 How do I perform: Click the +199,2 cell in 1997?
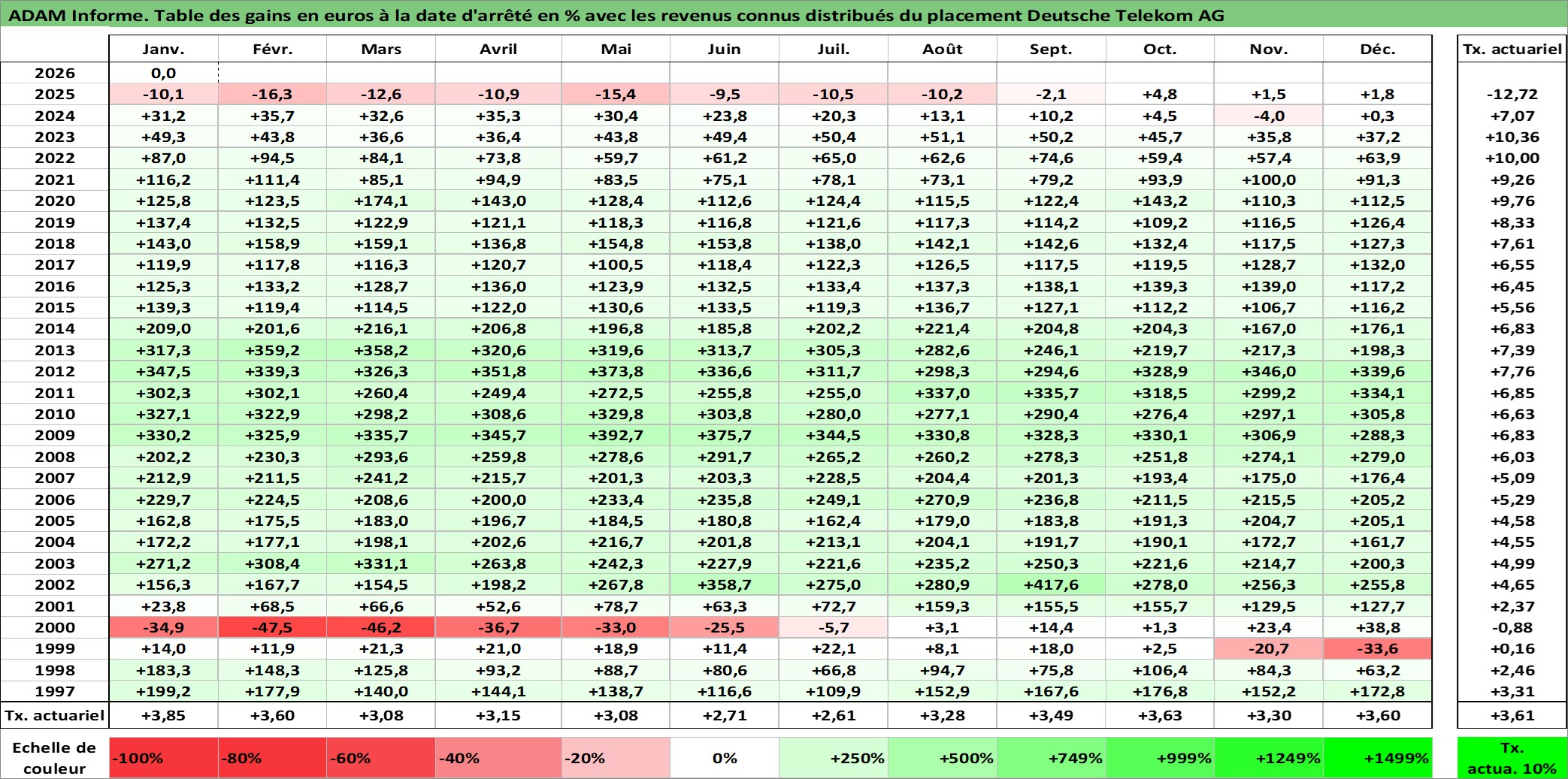(x=163, y=691)
